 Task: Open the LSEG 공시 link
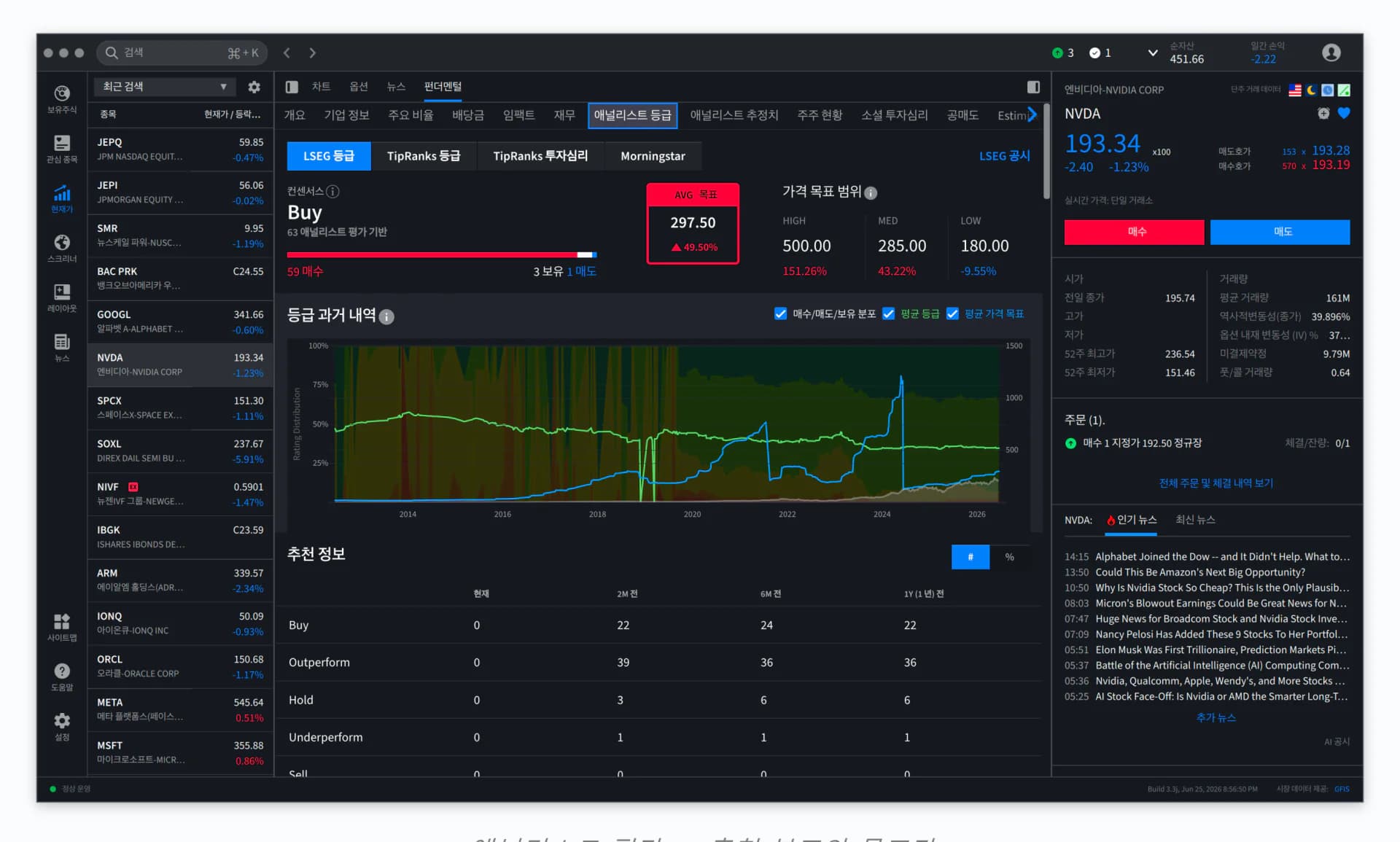click(x=1004, y=156)
